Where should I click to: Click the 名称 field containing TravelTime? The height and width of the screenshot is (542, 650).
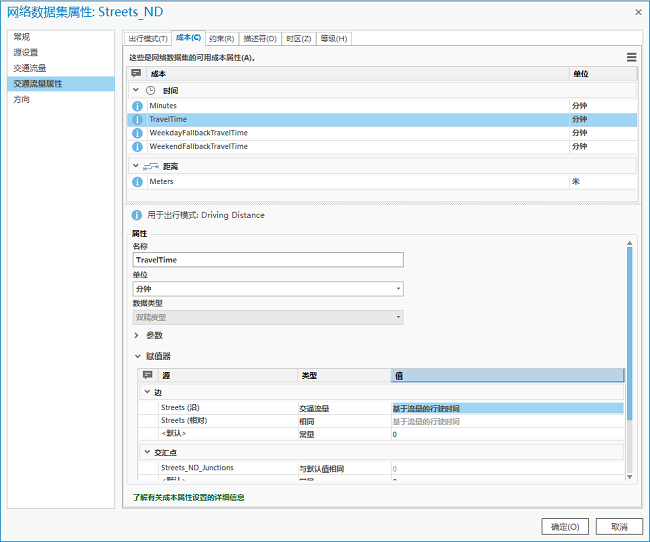pyautogui.click(x=267, y=260)
